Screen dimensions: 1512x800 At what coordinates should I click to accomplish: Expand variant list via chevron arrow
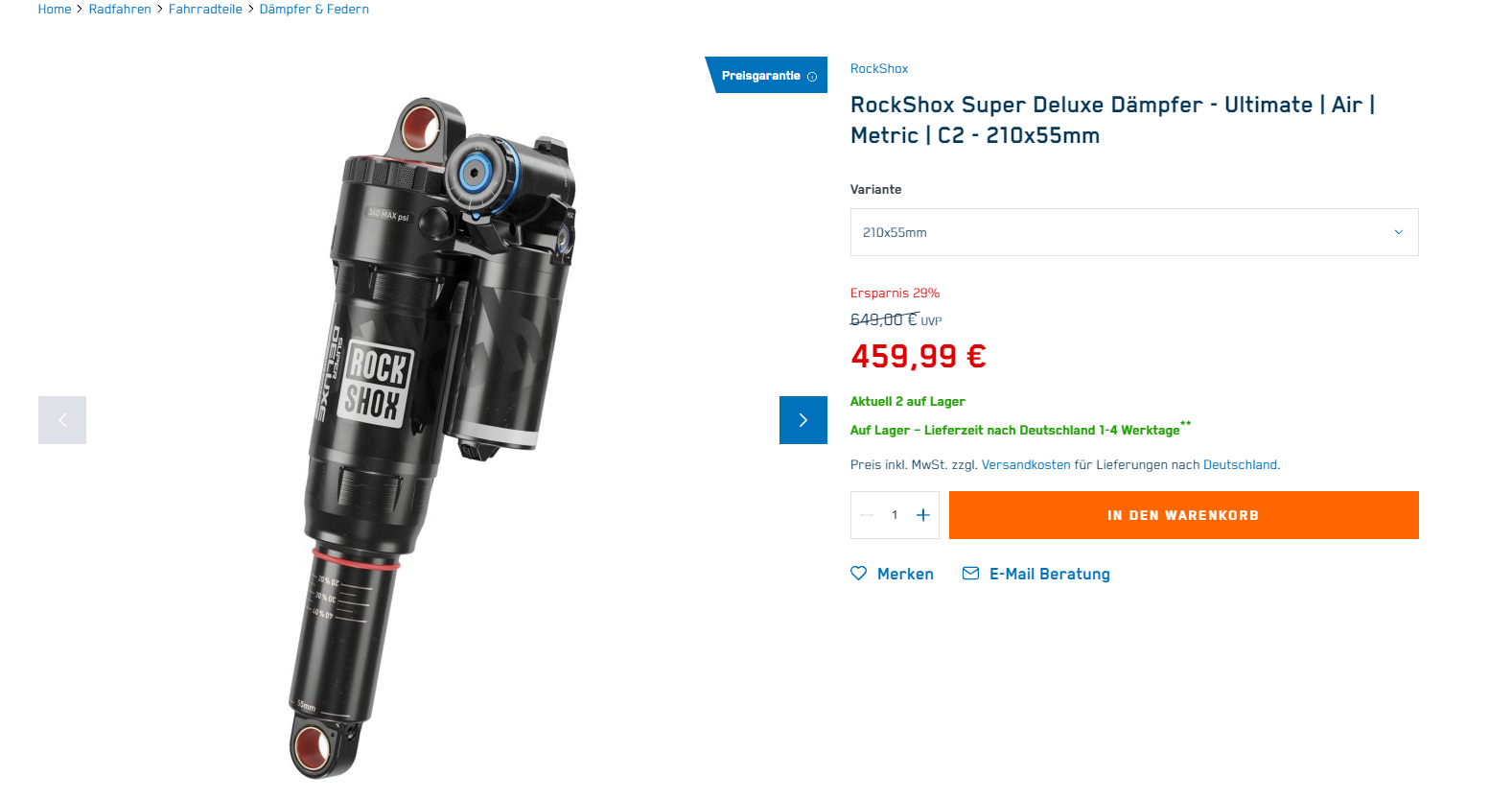pyautogui.click(x=1398, y=232)
